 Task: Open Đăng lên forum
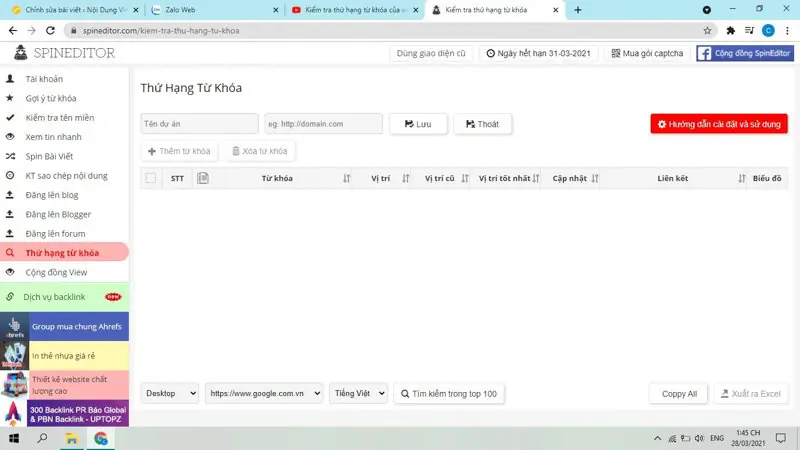55,234
